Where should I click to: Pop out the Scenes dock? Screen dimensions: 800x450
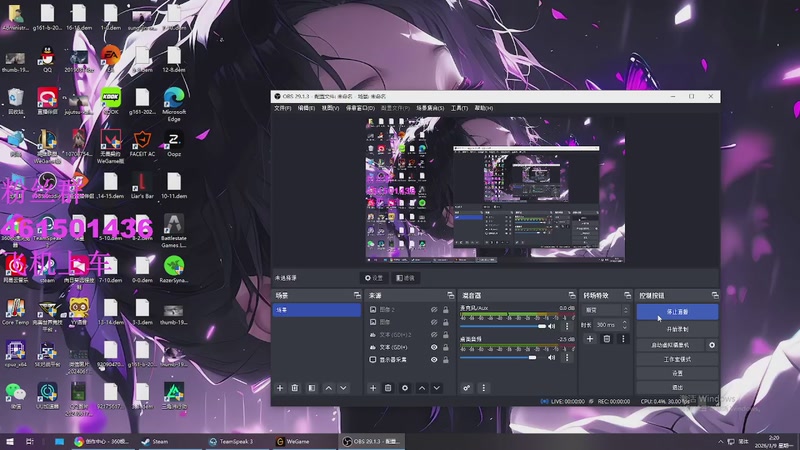pyautogui.click(x=357, y=295)
